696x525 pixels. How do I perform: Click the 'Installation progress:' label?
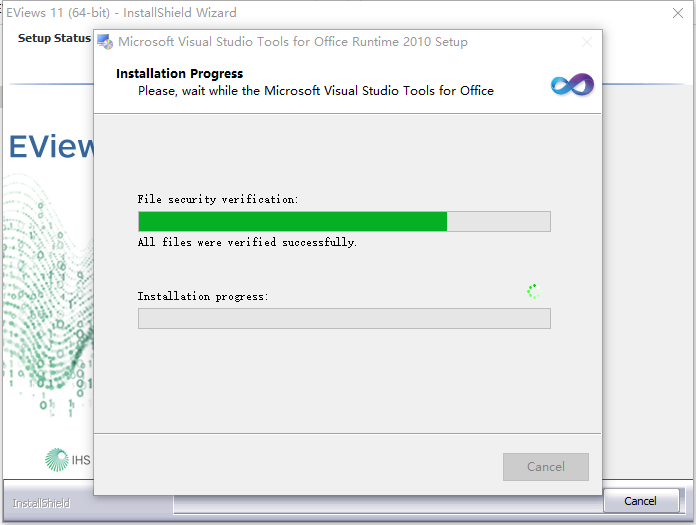pos(203,296)
